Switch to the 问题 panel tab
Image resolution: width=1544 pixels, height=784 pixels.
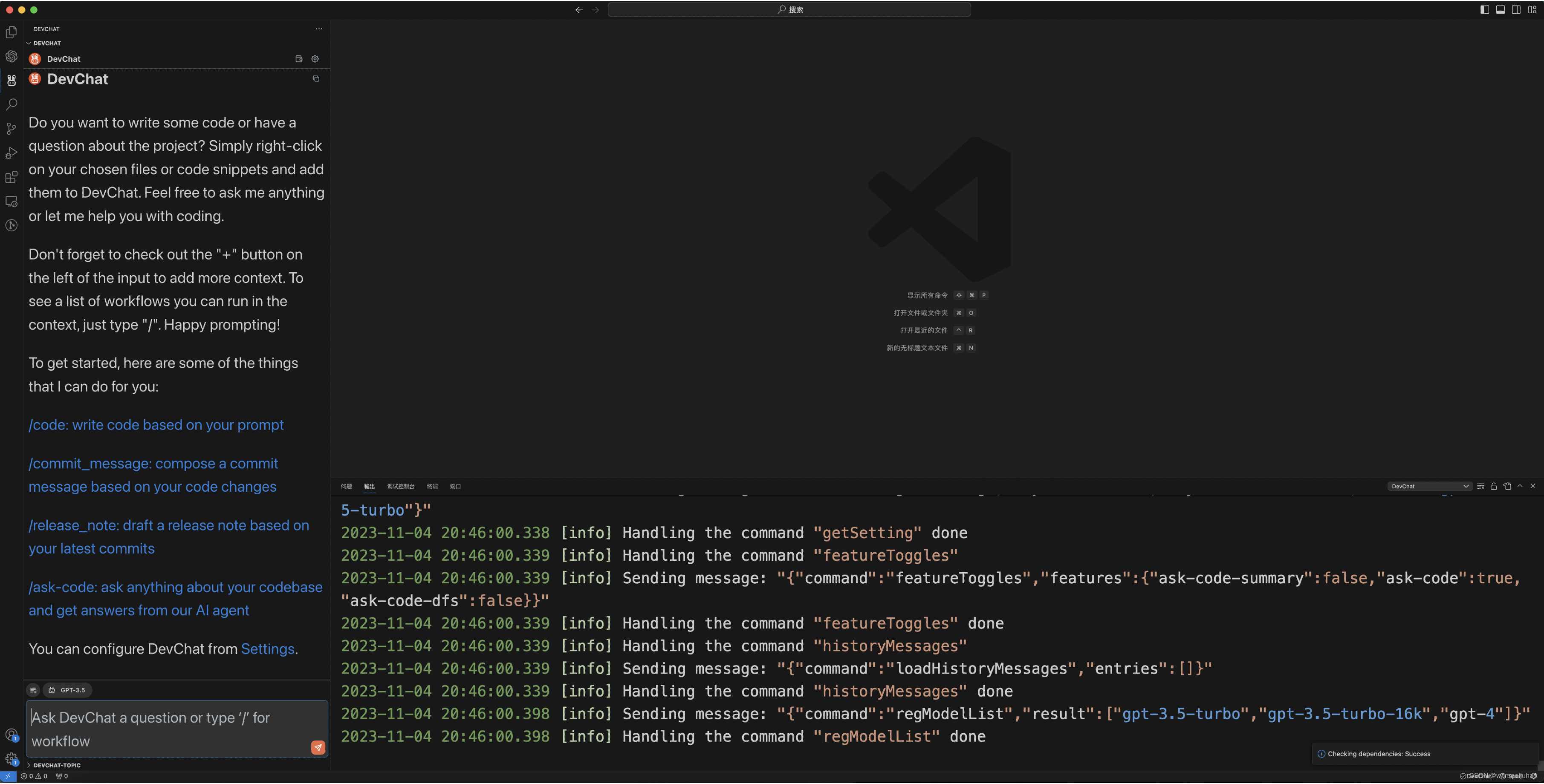coord(347,486)
